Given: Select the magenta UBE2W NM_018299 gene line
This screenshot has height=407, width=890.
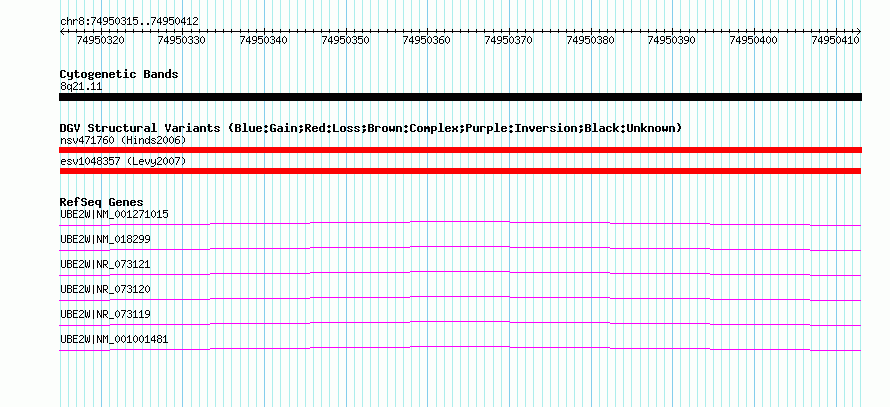Looking at the screenshot, I should (x=460, y=248).
